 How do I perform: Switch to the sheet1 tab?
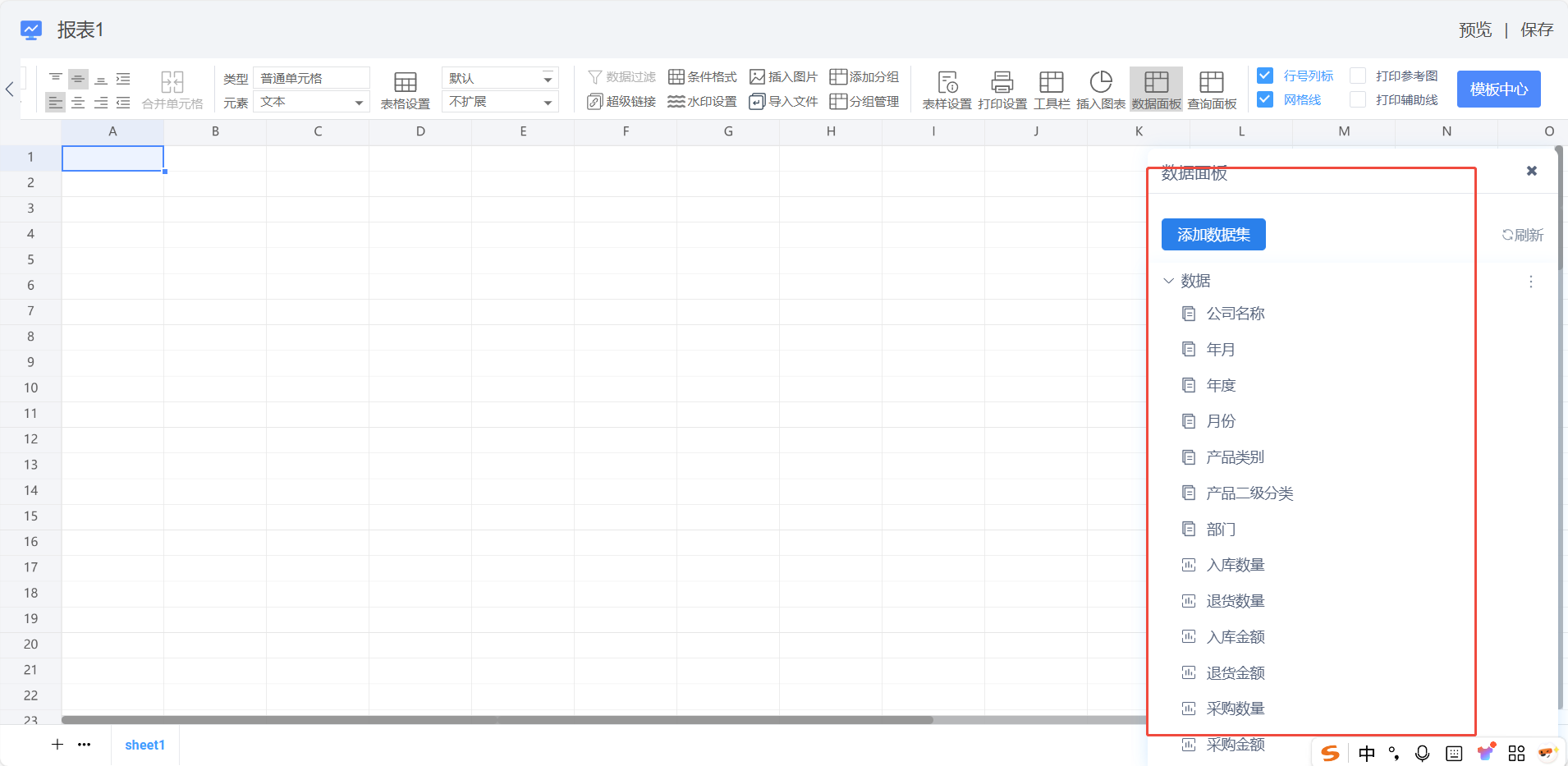click(x=144, y=745)
